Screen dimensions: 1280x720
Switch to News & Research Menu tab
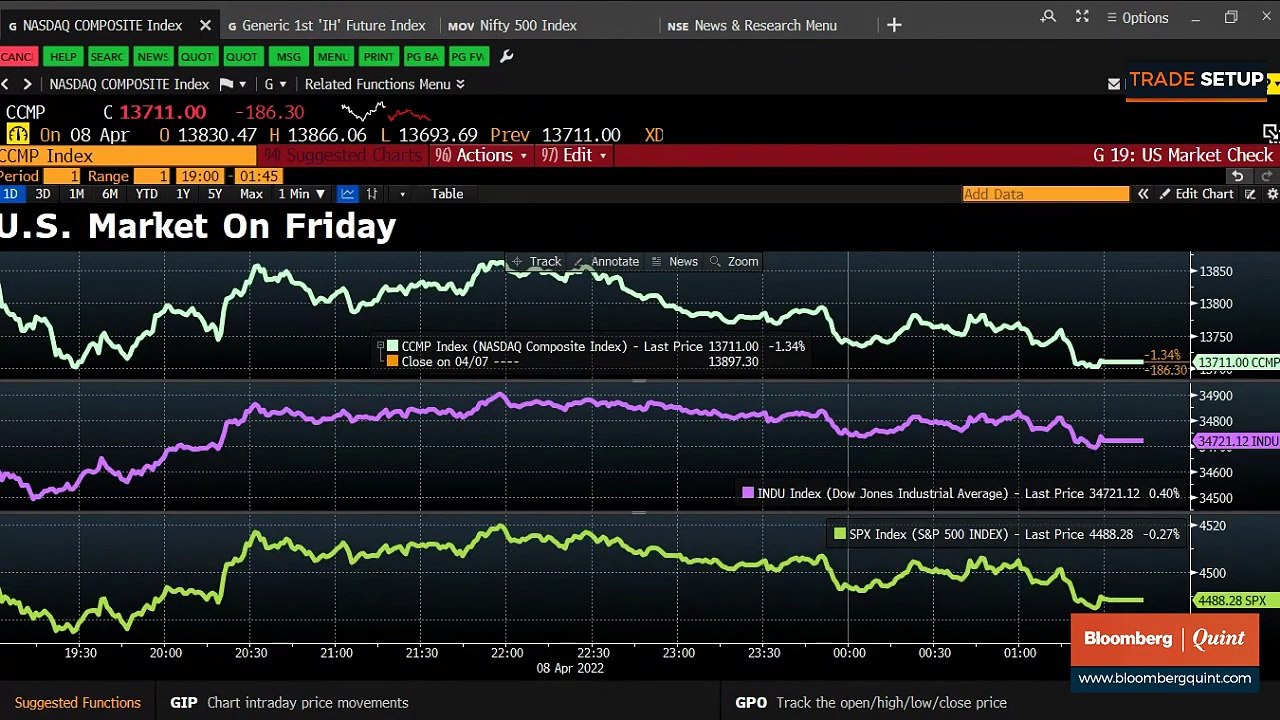pos(752,25)
